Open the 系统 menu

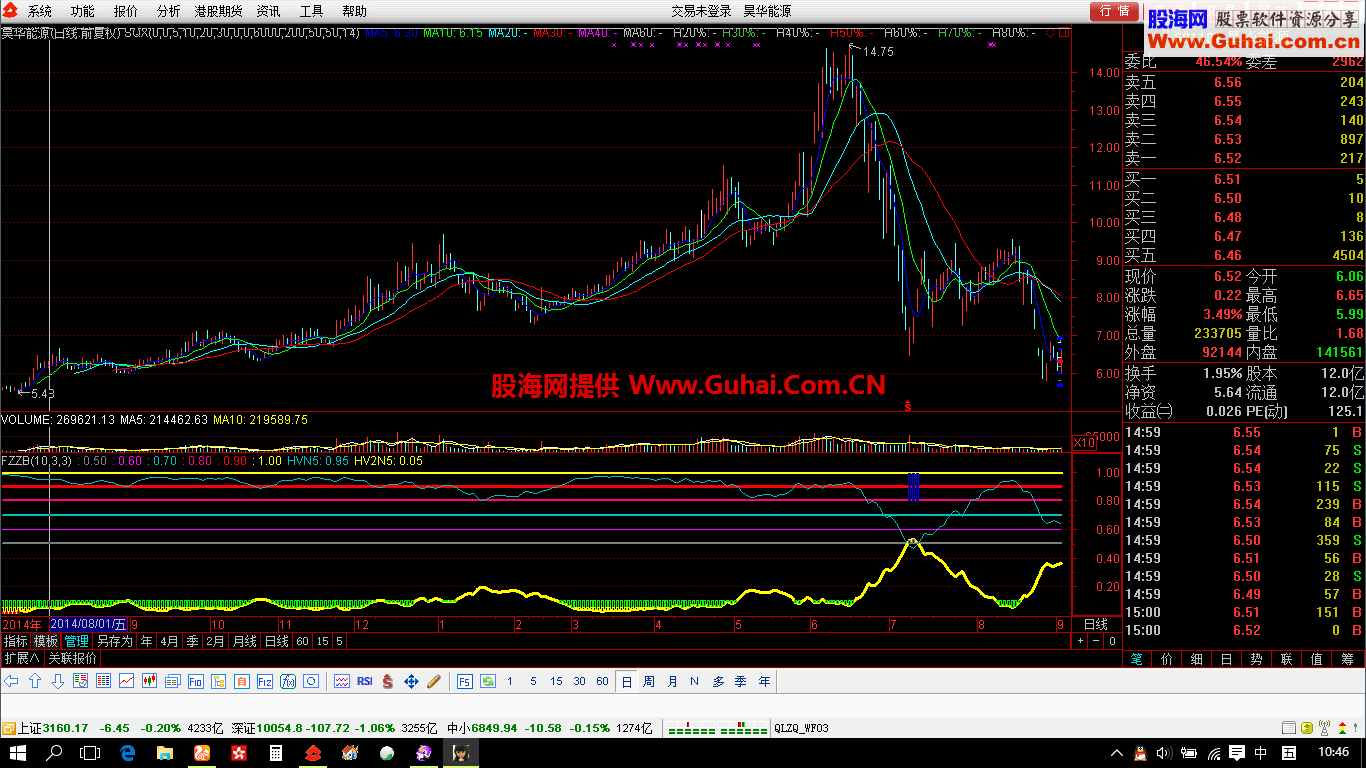40,11
